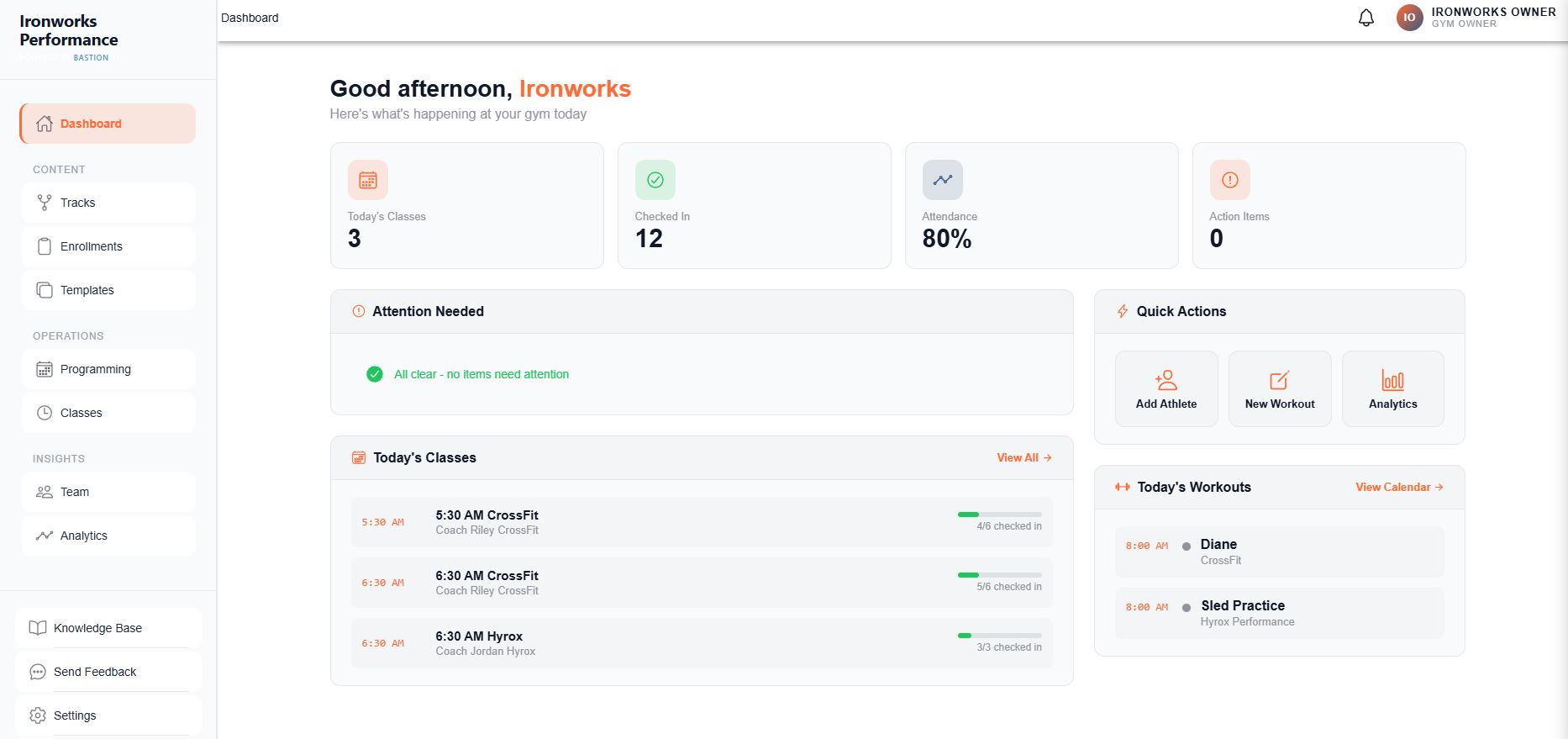
Task: Click the Quick Actions lightning bolt icon
Action: (1123, 311)
